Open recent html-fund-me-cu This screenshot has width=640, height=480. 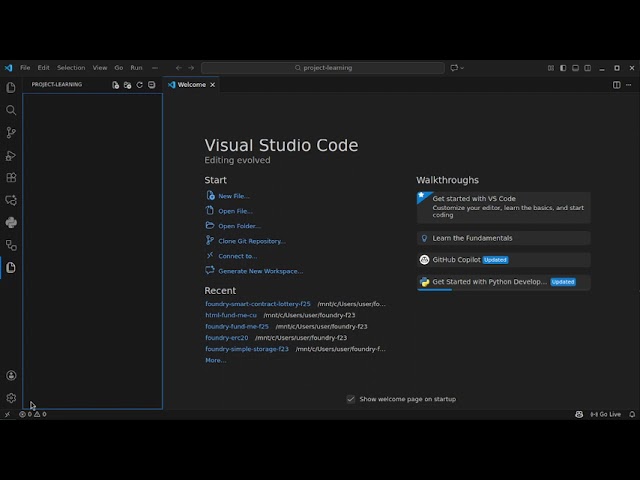click(231, 315)
